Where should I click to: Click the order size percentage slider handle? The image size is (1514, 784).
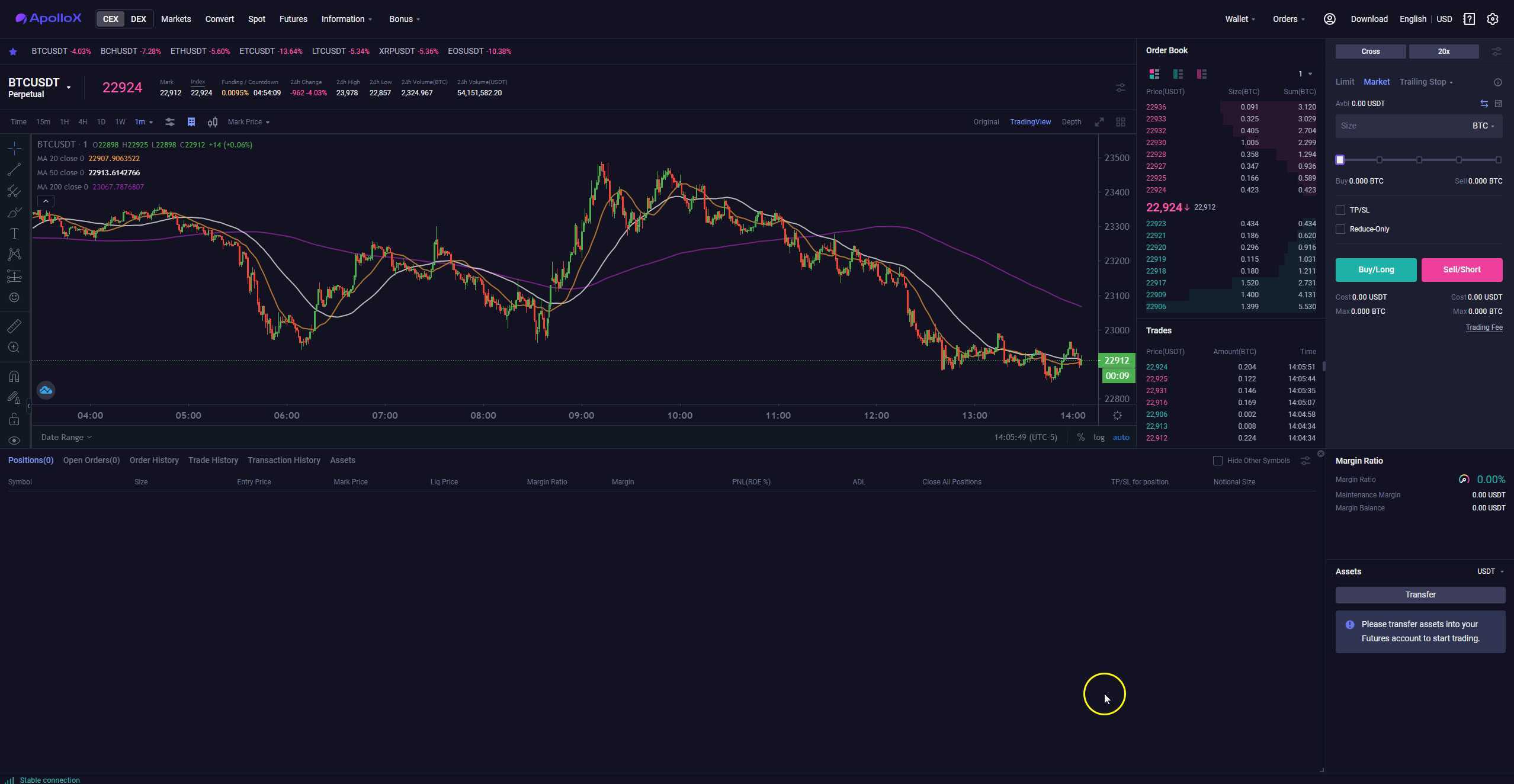tap(1340, 160)
